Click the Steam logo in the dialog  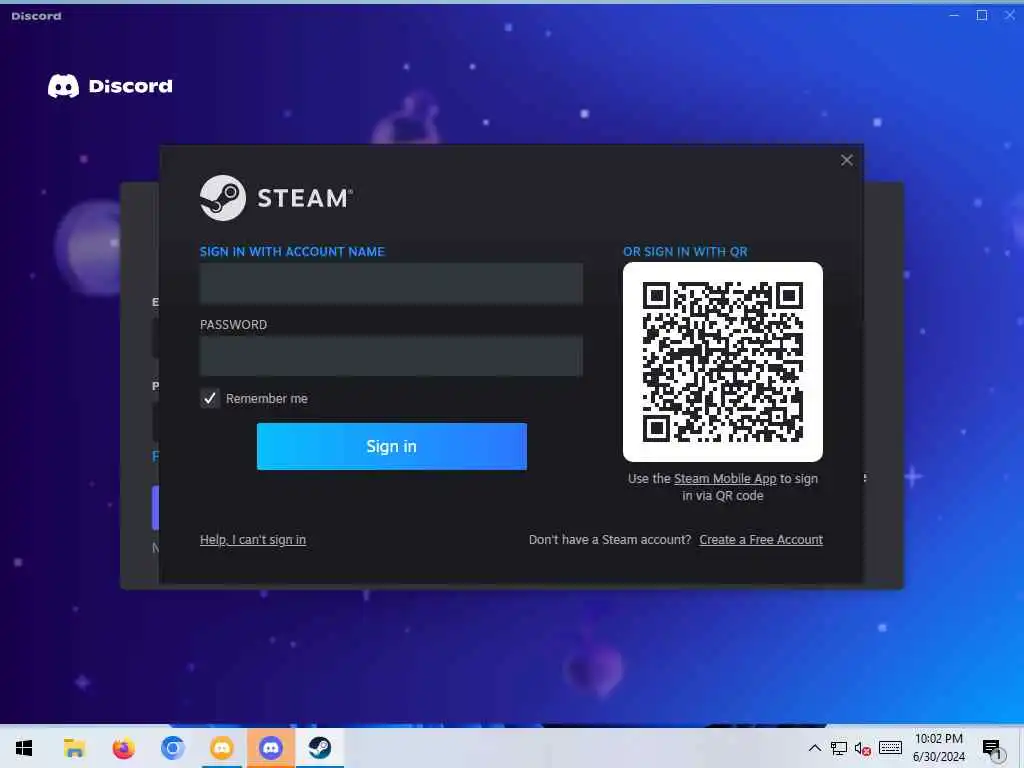point(276,198)
